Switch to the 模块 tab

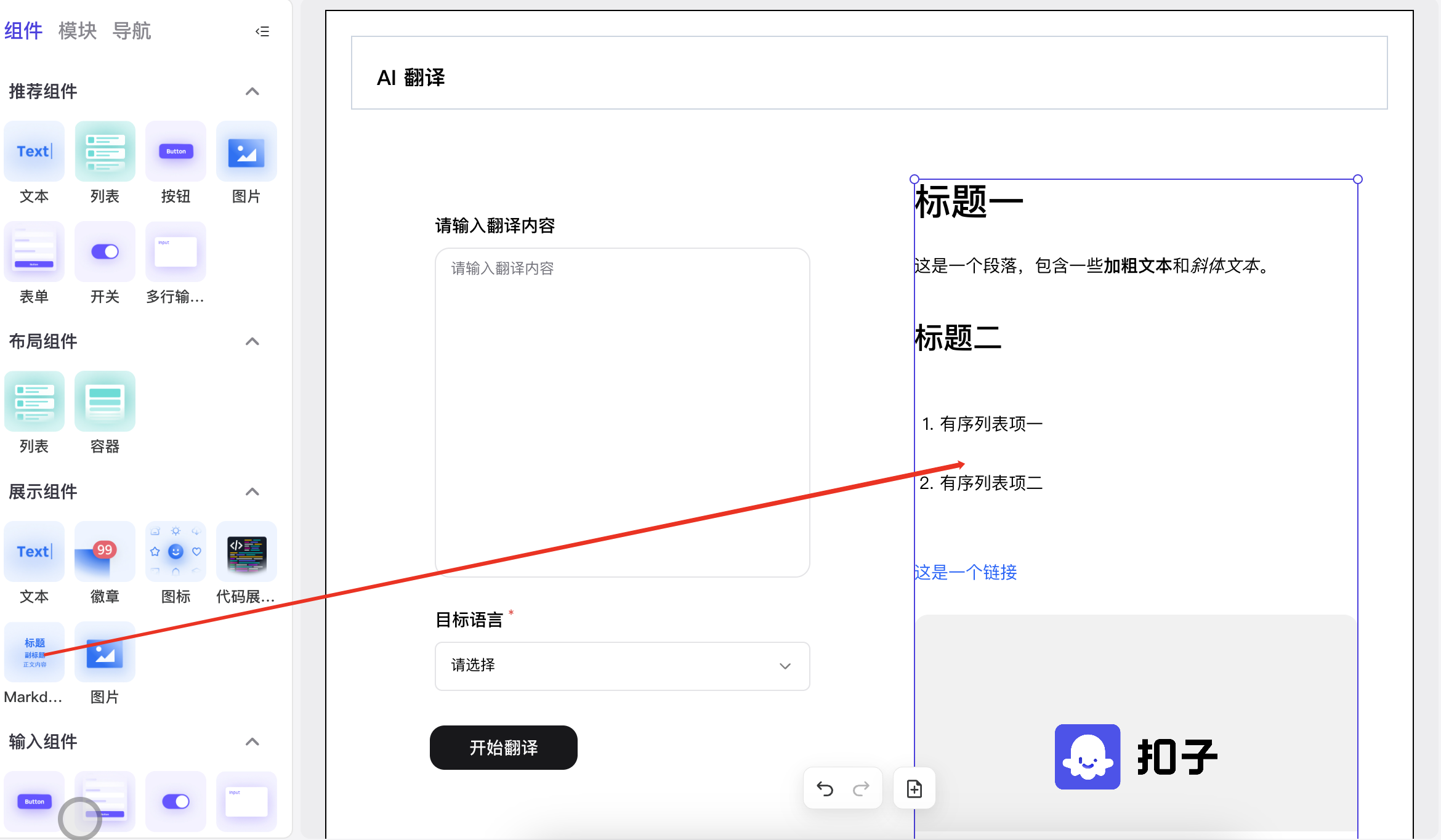pos(78,30)
